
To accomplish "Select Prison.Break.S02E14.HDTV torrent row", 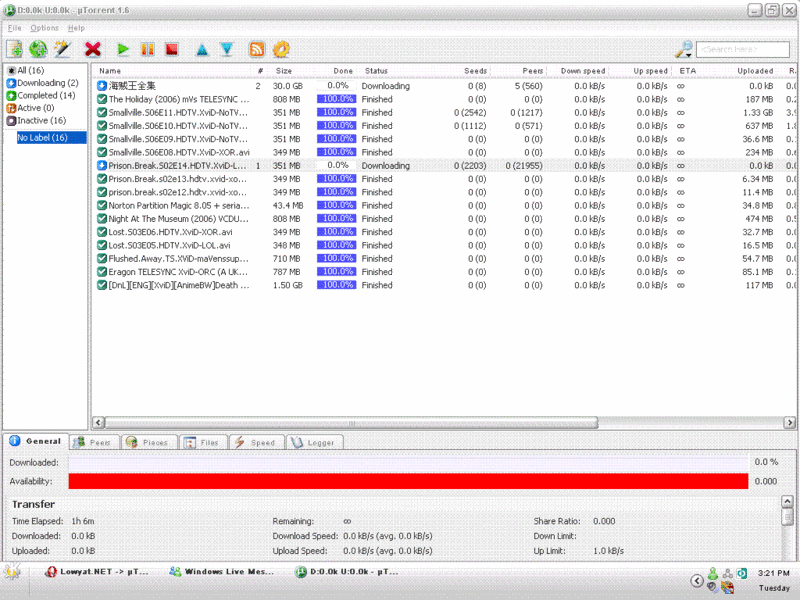I will pos(444,166).
